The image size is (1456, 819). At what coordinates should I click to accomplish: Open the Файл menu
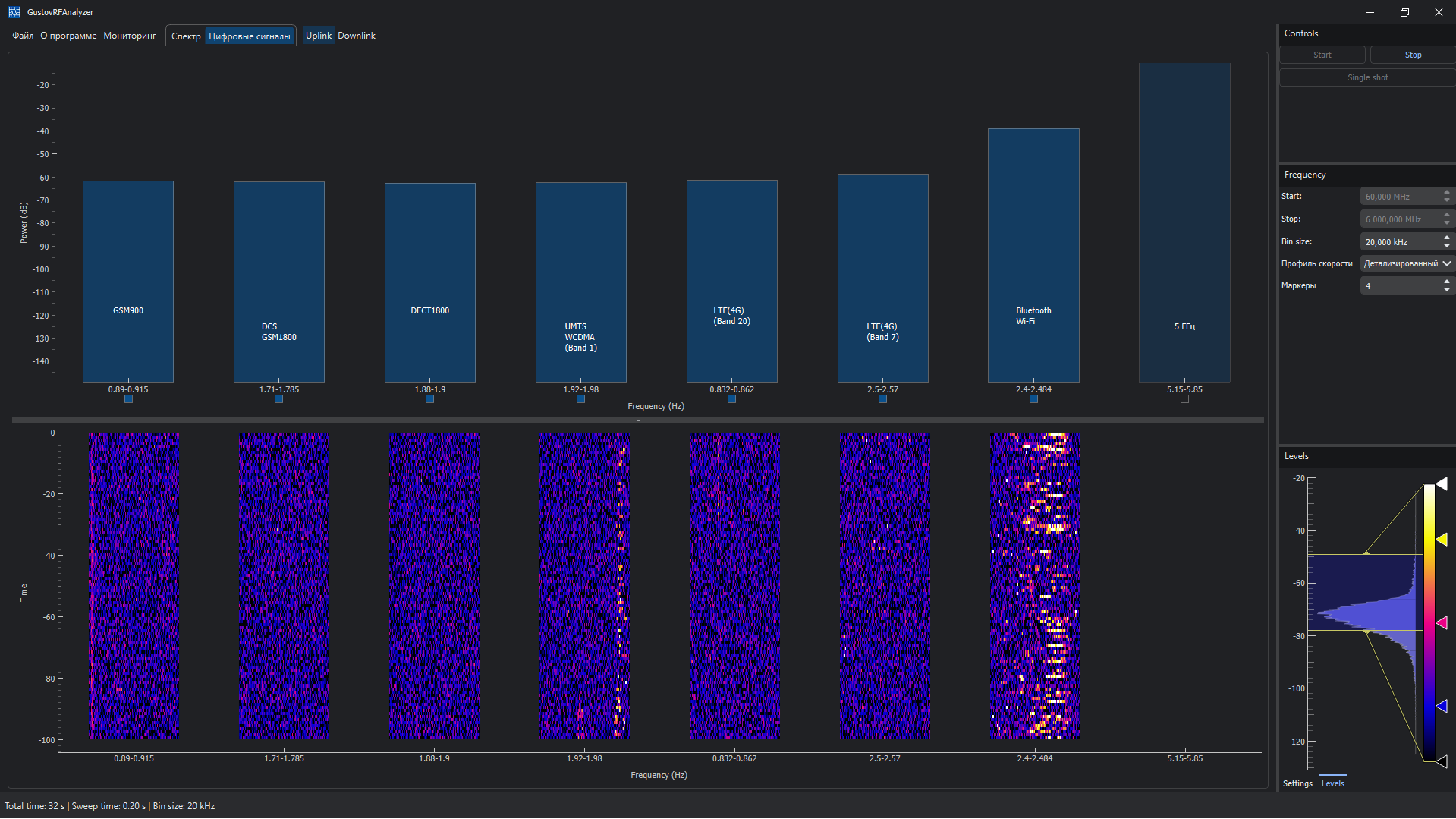[x=23, y=36]
